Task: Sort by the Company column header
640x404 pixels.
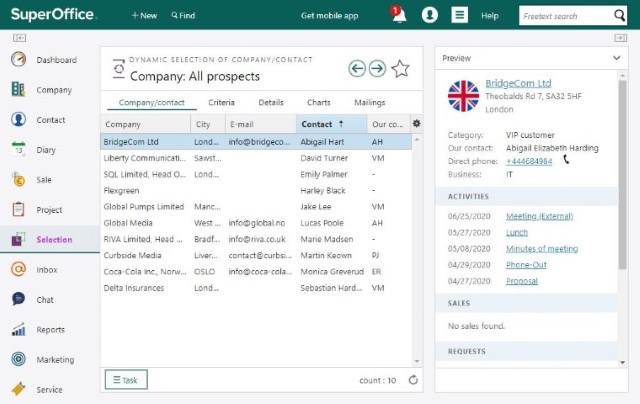Action: pos(145,124)
